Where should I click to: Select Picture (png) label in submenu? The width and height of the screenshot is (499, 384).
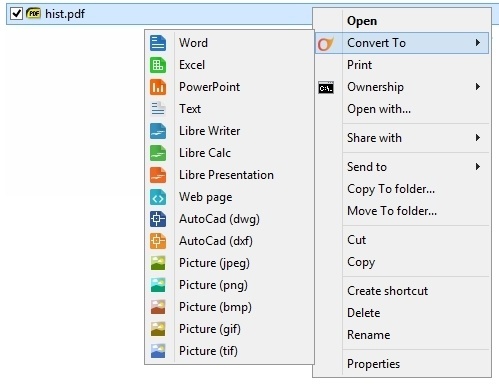213,285
